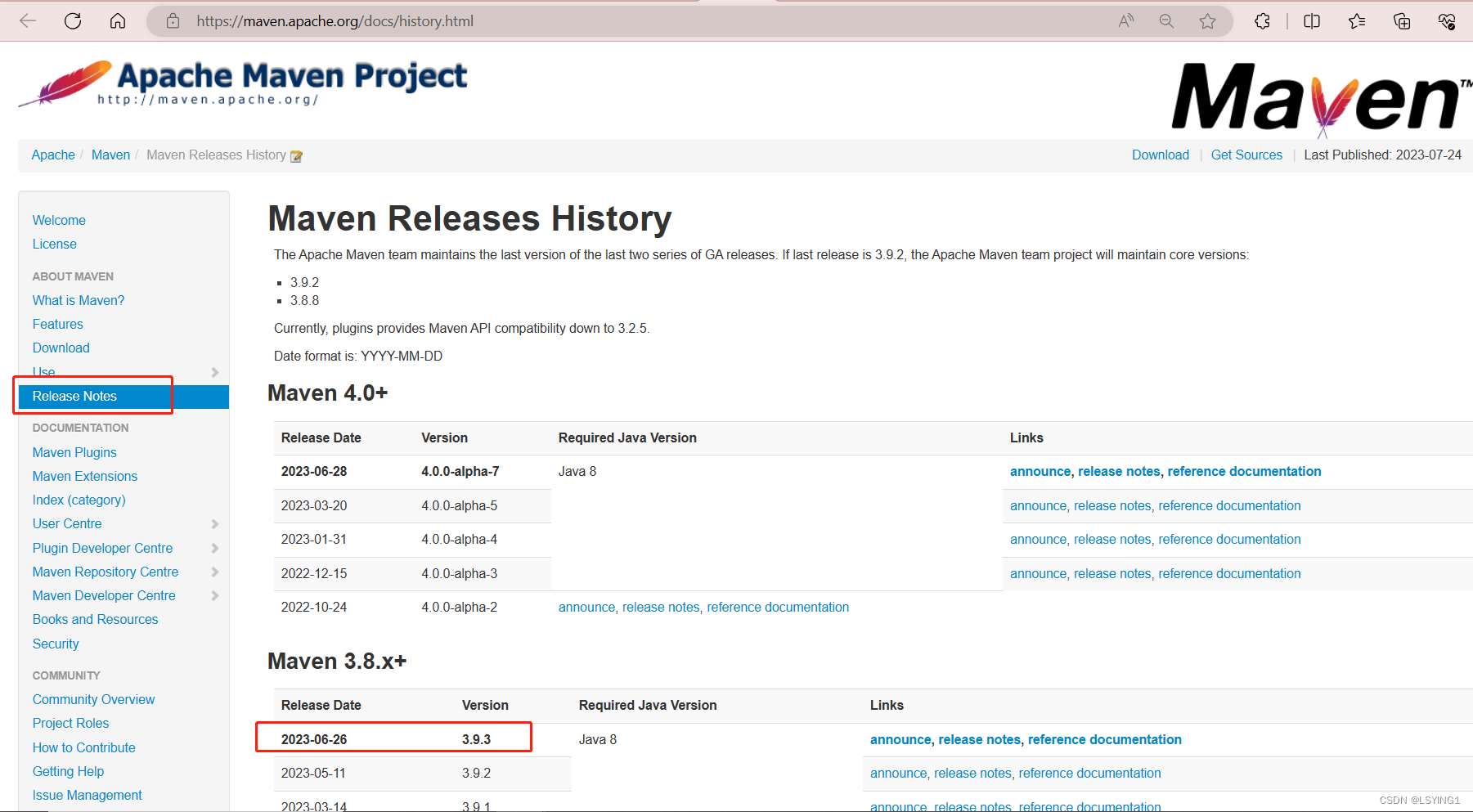Click the Maven 4.0+ heading
Viewport: 1473px width, 812px height.
[327, 393]
